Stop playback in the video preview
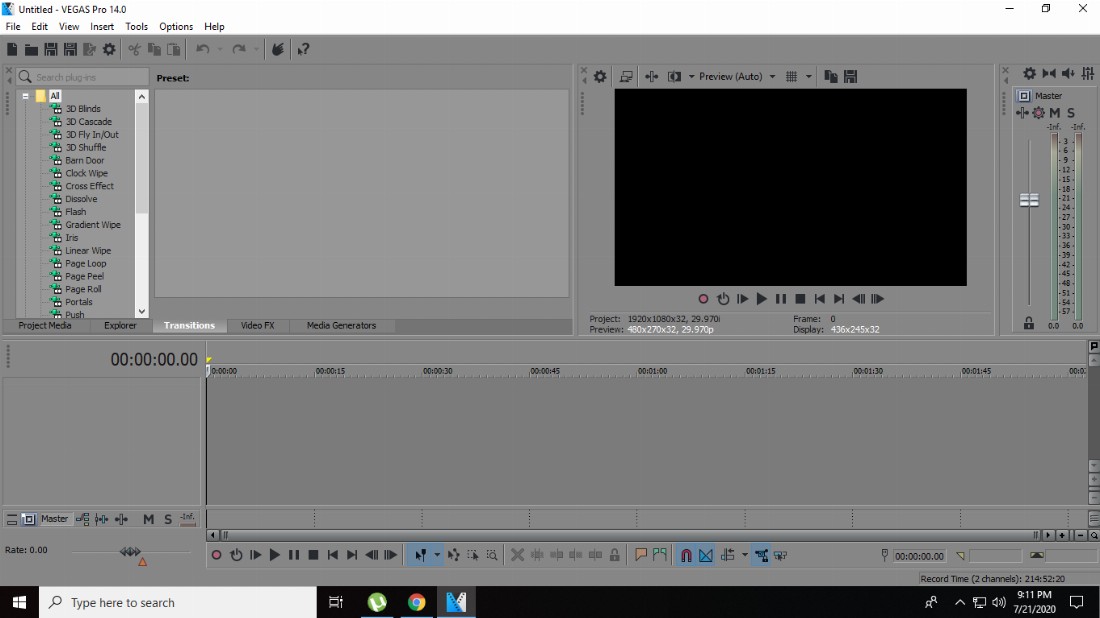The width and height of the screenshot is (1100, 618). (800, 299)
